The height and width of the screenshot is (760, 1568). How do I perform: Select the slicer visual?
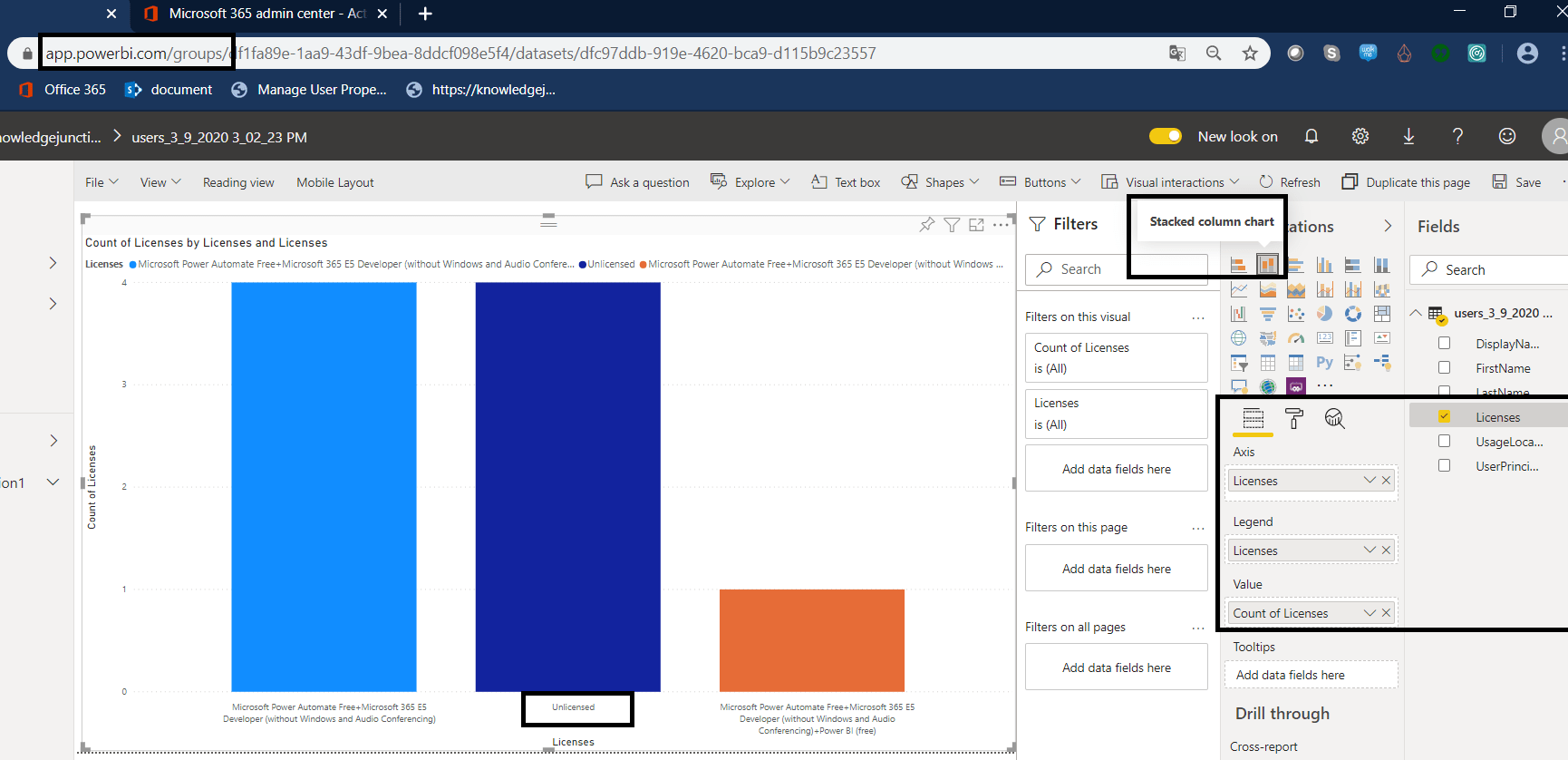coord(1238,363)
